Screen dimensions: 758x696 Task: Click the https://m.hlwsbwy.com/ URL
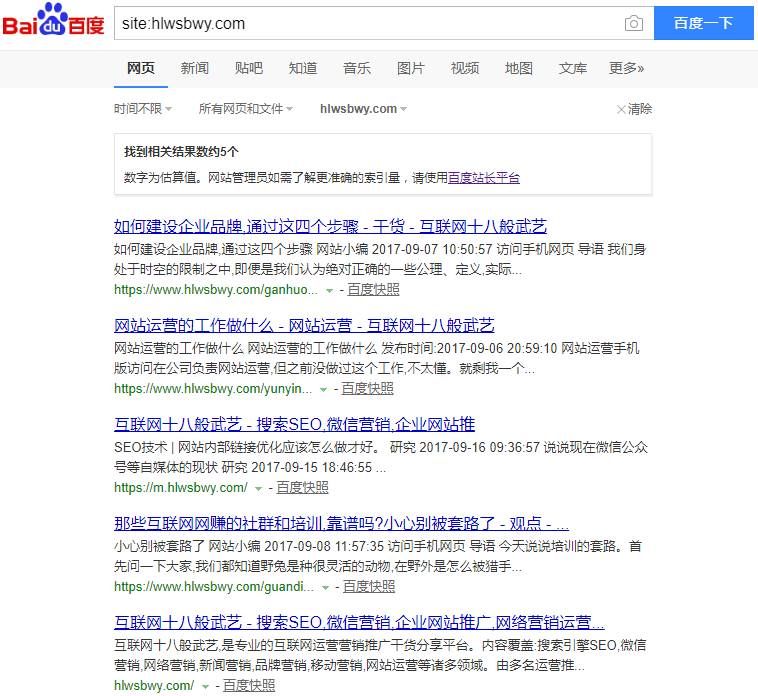tap(181, 488)
